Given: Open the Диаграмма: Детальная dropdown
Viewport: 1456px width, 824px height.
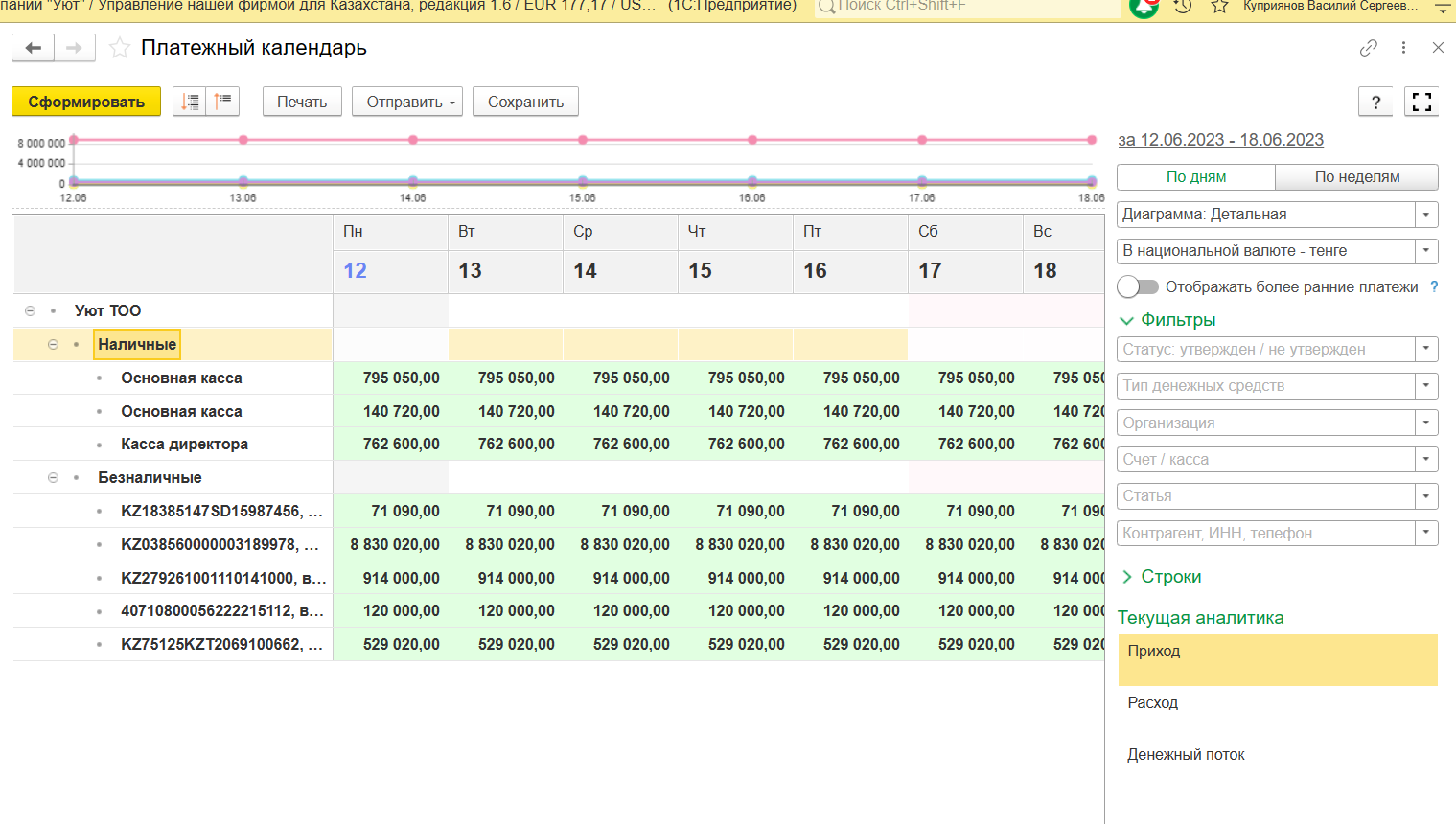Looking at the screenshot, I should point(1426,215).
